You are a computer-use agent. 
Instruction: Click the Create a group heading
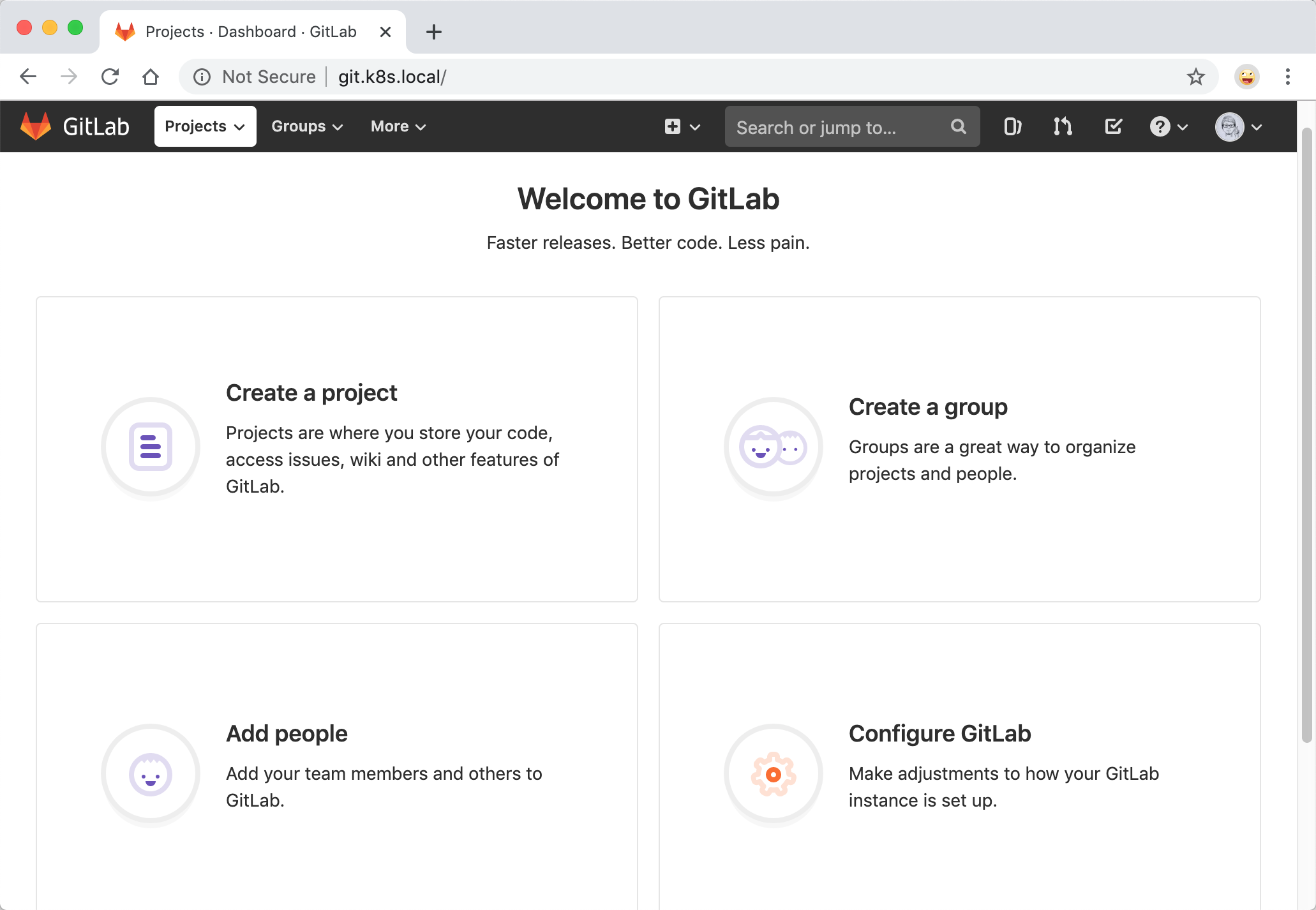click(x=928, y=407)
